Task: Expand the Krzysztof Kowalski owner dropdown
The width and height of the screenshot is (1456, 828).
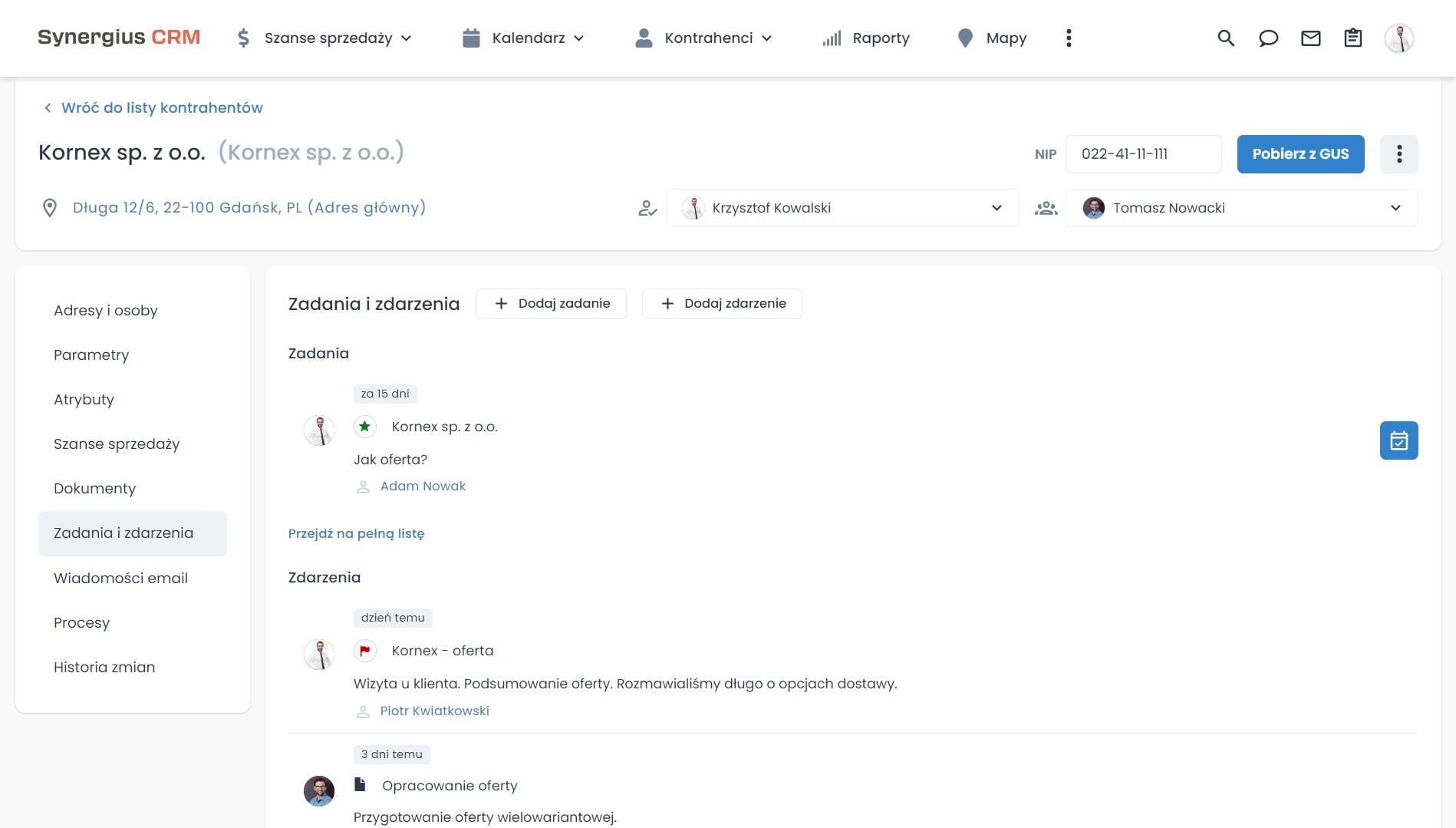Action: point(996,207)
